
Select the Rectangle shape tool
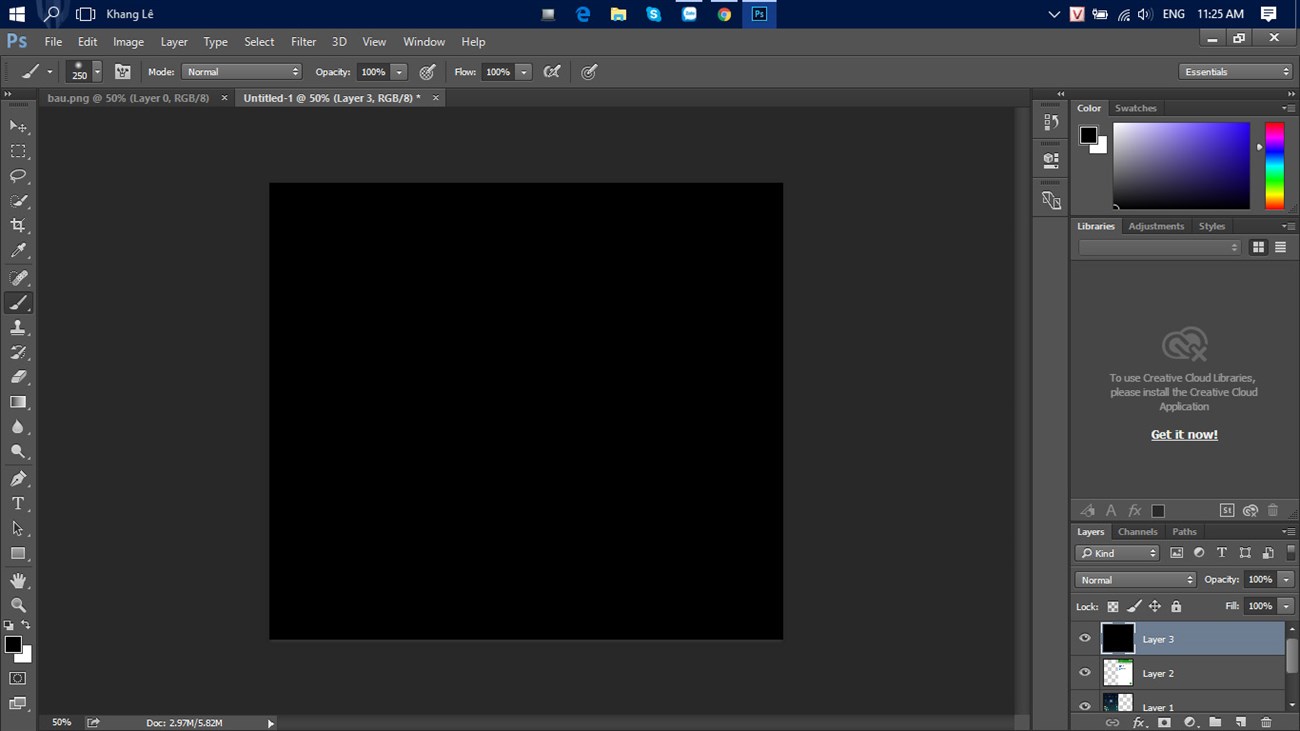tap(18, 554)
